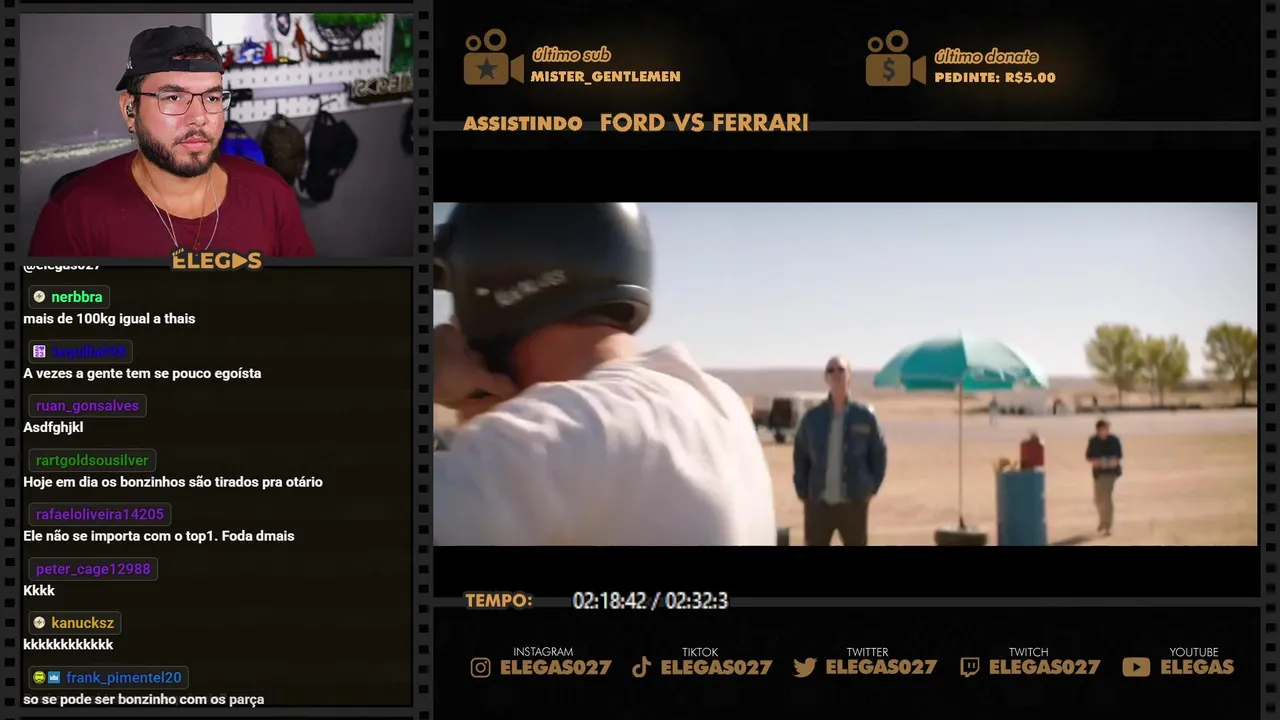Click the Instagram logo icon
The image size is (1280, 720).
point(481,668)
